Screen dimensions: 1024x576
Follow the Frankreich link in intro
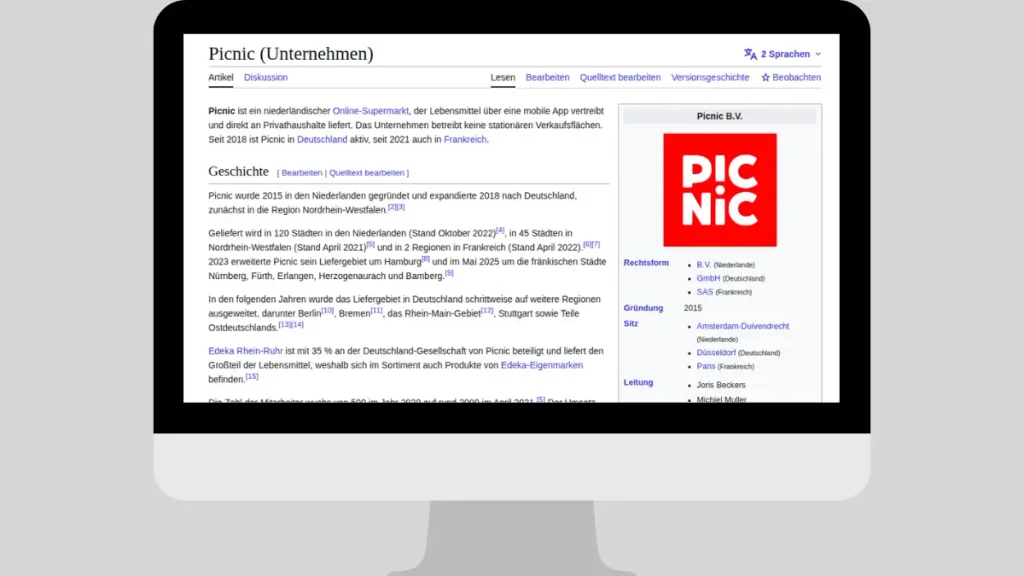pos(465,139)
